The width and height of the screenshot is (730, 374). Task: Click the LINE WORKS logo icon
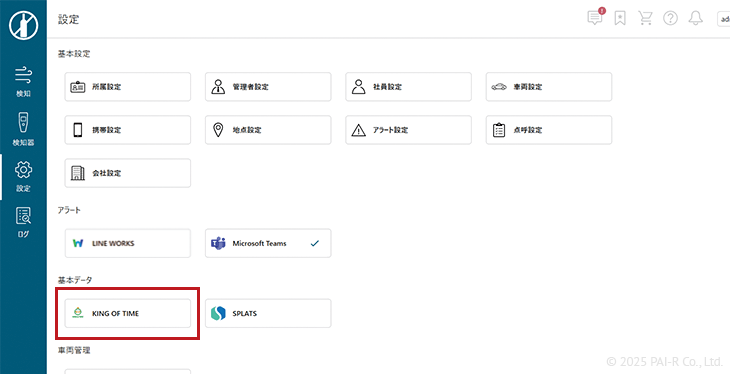click(78, 243)
